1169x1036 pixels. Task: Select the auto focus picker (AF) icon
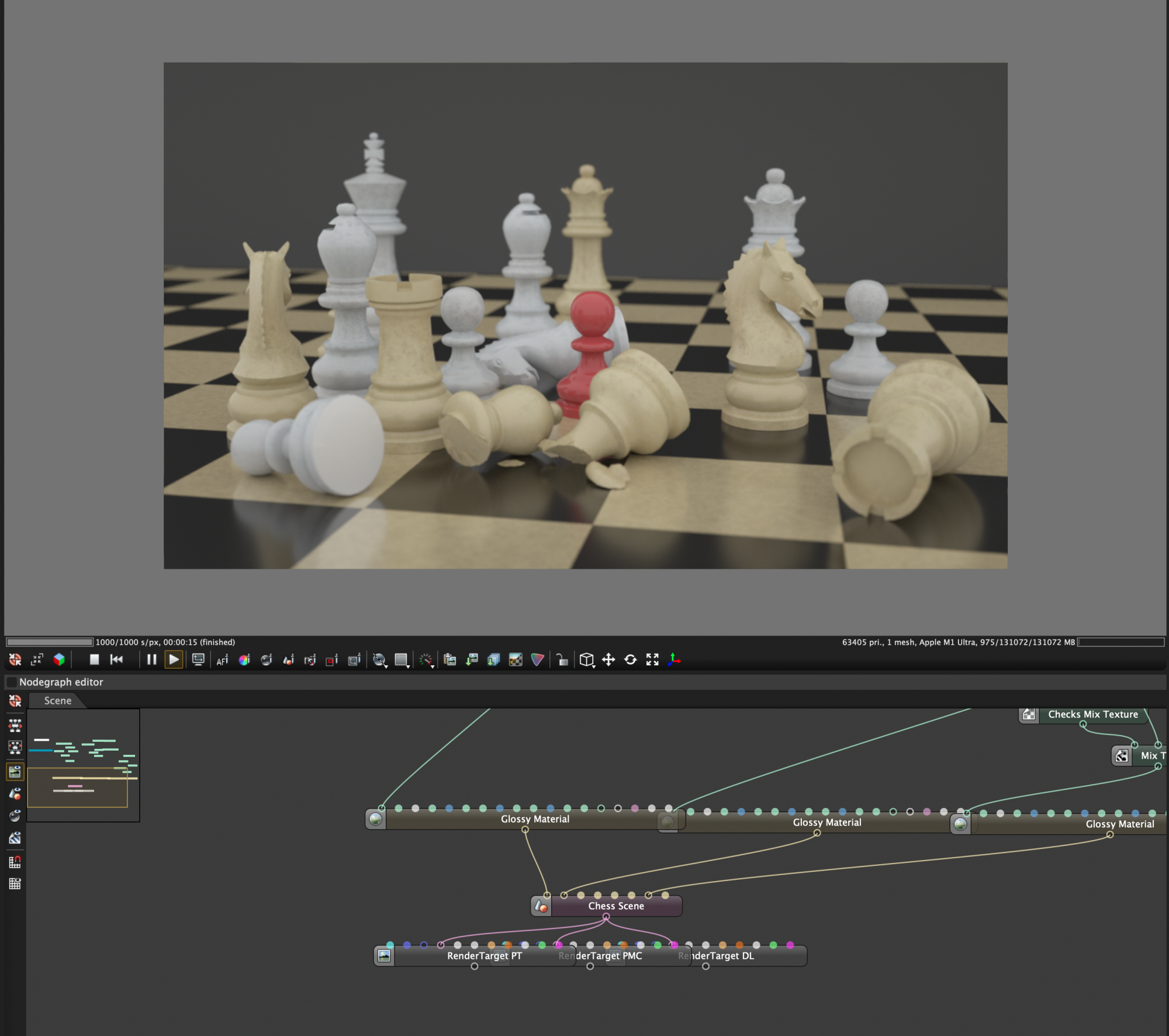click(222, 660)
